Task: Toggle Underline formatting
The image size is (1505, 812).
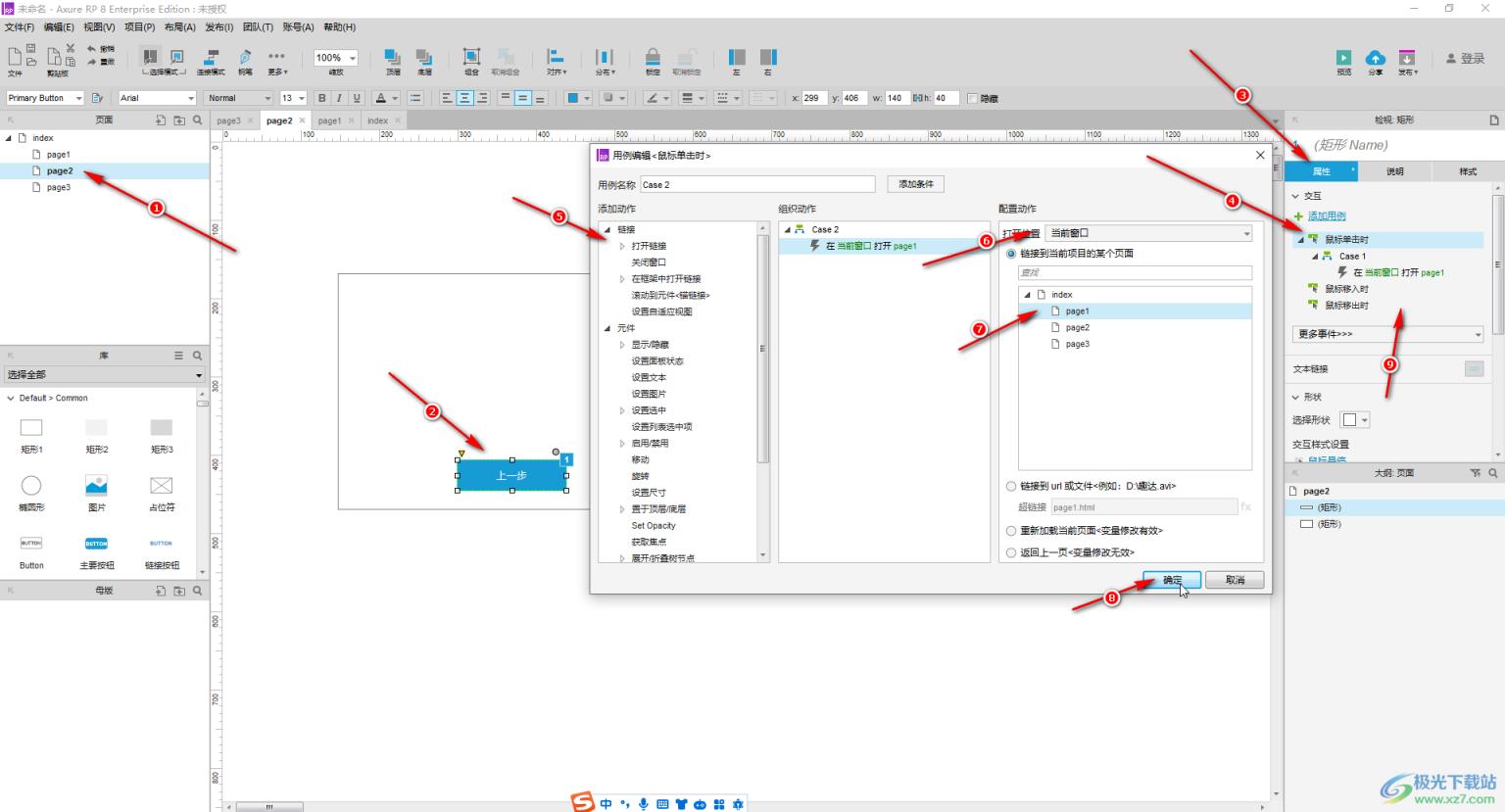Action: point(357,98)
